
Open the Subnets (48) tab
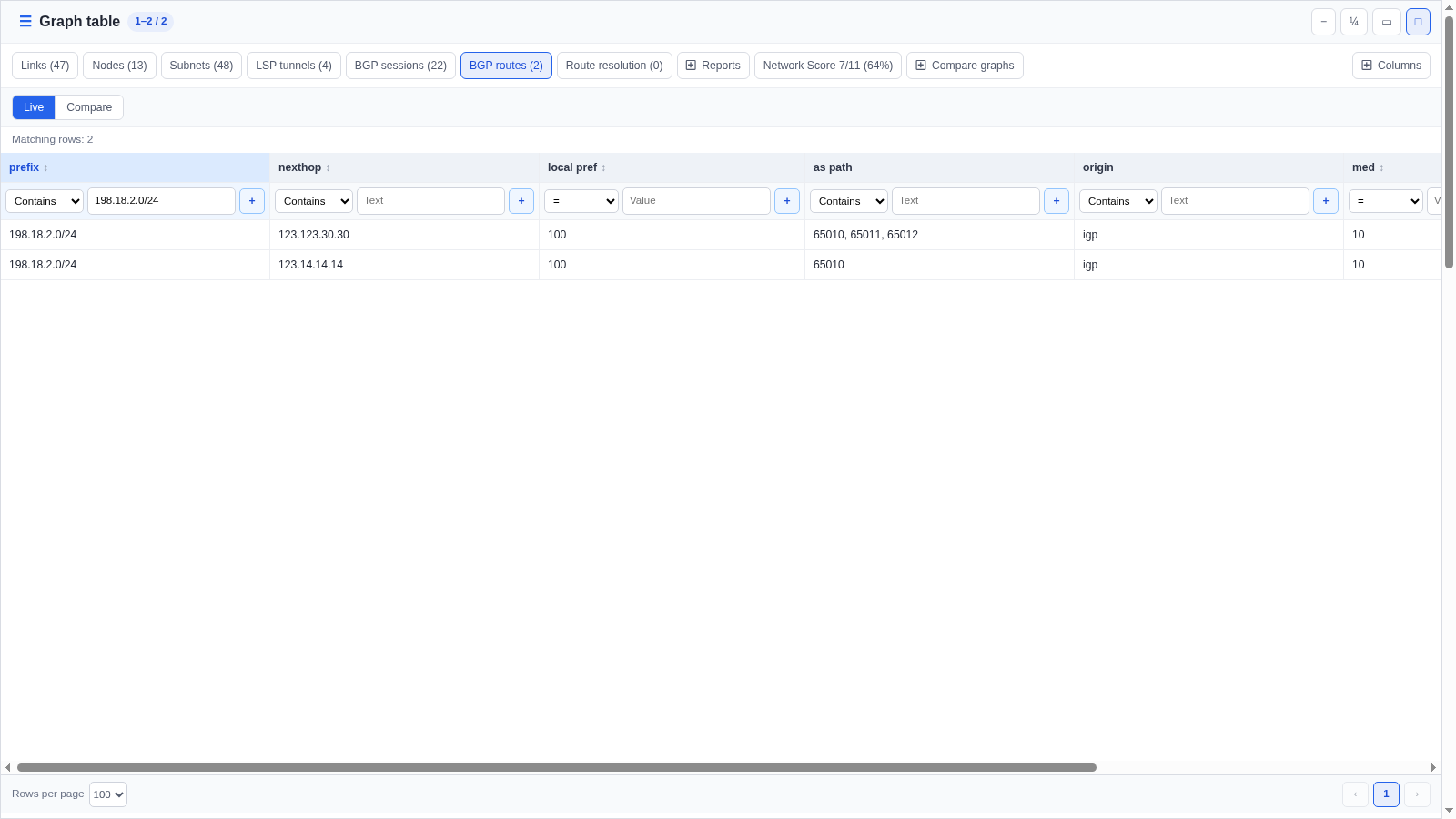coord(201,66)
